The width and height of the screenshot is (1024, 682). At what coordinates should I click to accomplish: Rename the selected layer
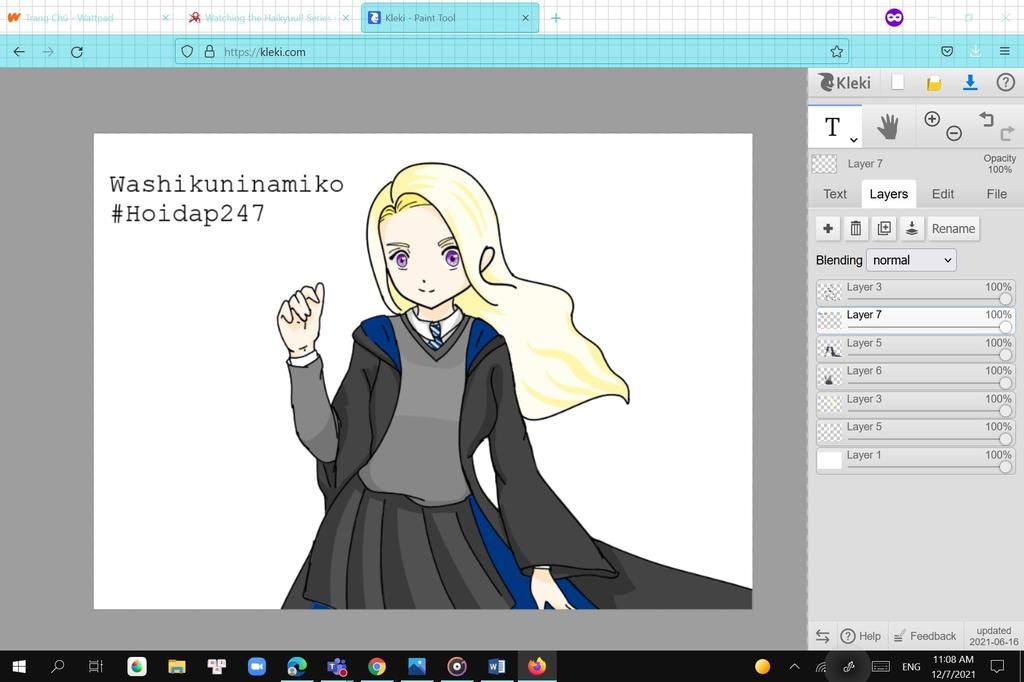pos(953,229)
